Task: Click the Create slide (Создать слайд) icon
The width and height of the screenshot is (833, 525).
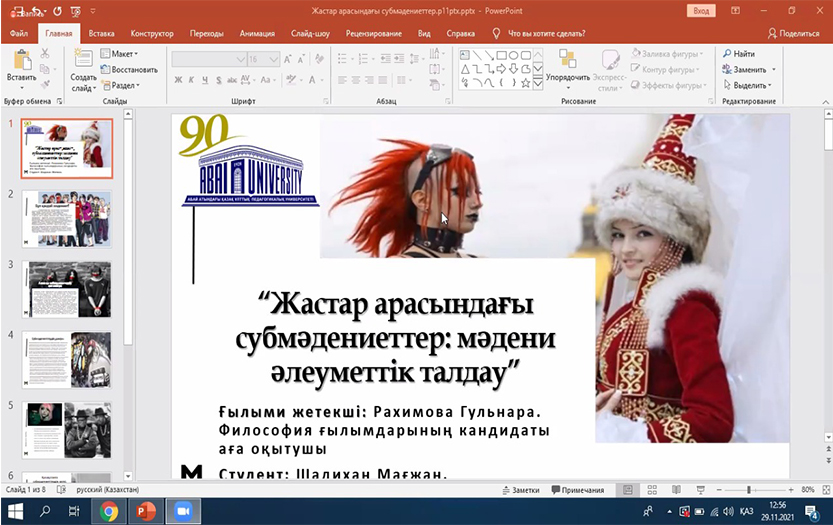Action: click(83, 60)
